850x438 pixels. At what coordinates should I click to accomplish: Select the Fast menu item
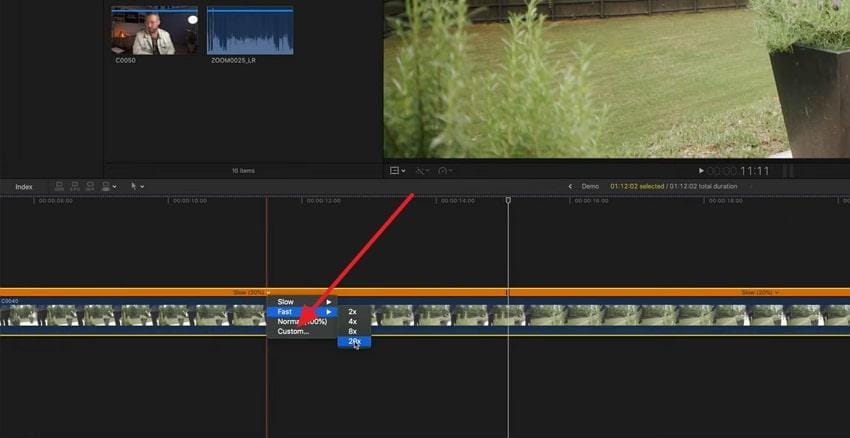coord(302,312)
